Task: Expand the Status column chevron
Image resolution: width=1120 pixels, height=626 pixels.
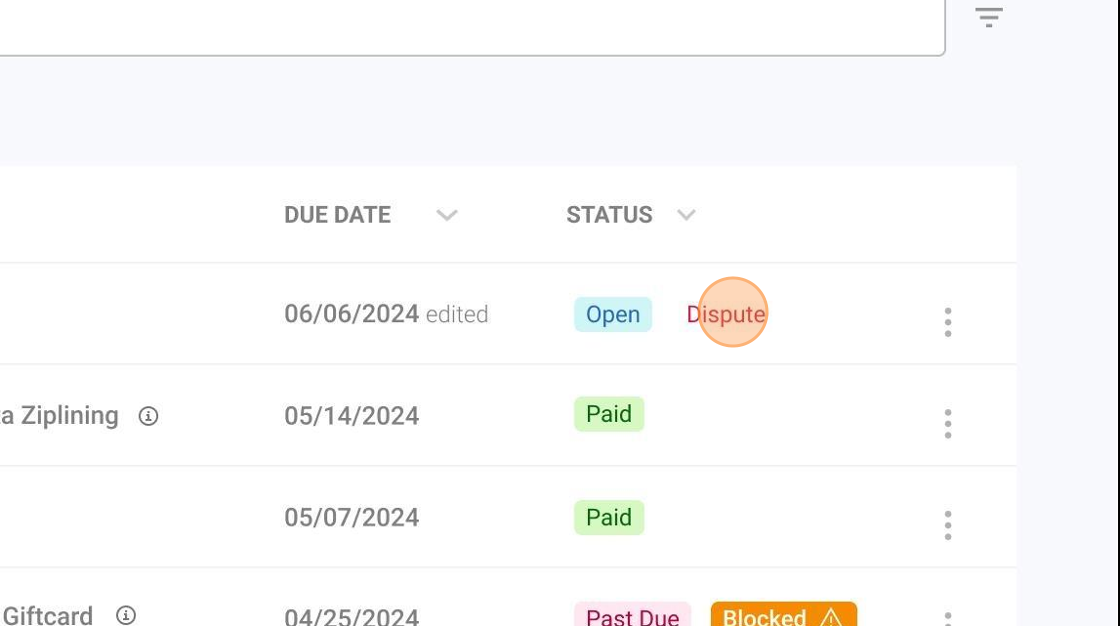Action: point(686,215)
